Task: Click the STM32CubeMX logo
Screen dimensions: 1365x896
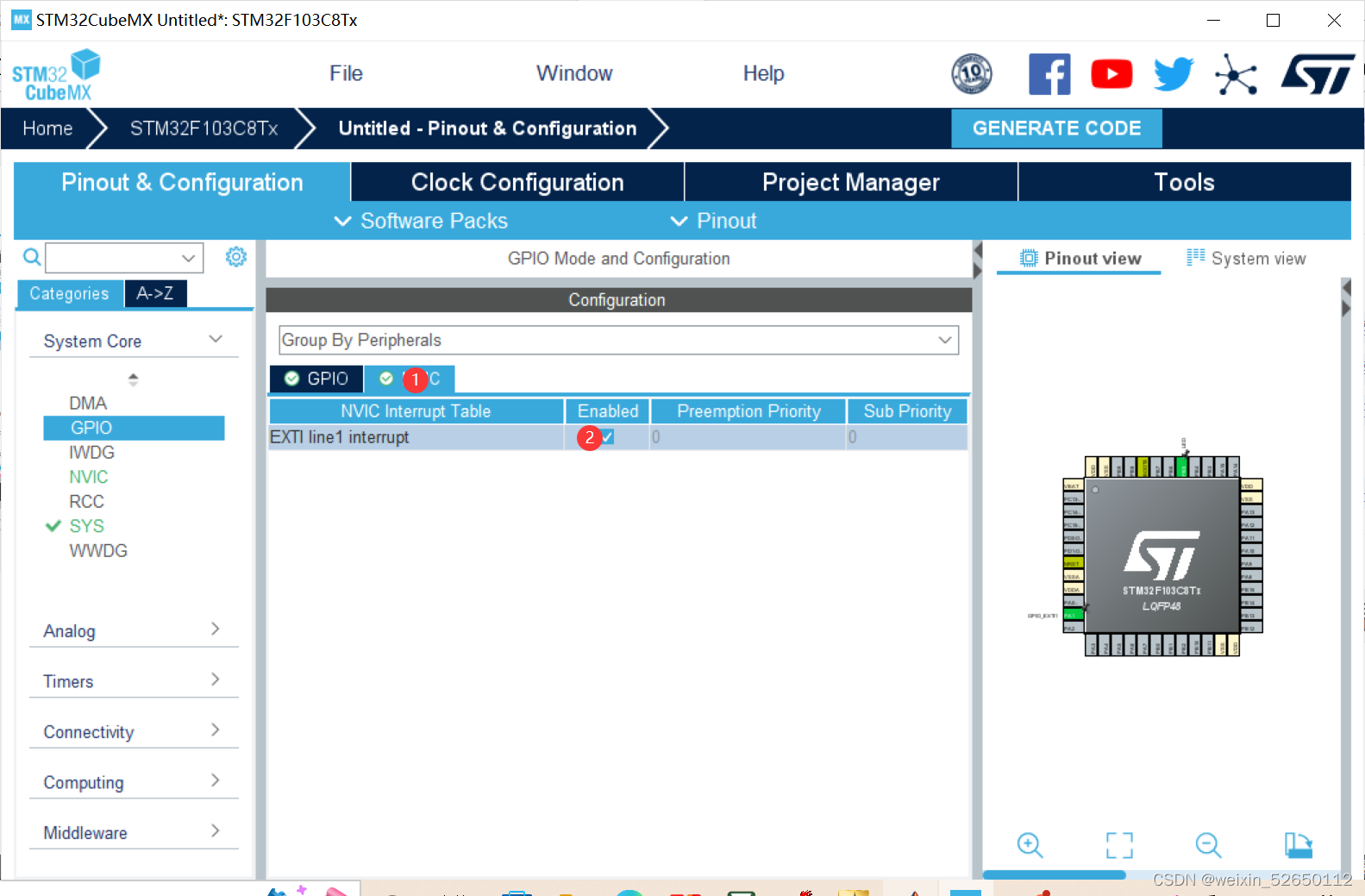Action: (56, 75)
